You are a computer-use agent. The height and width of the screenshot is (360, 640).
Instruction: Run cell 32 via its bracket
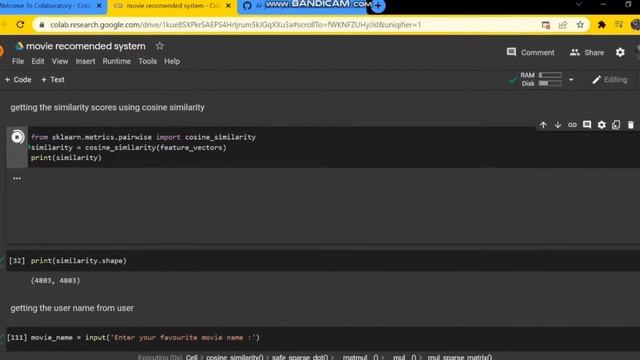(17, 261)
